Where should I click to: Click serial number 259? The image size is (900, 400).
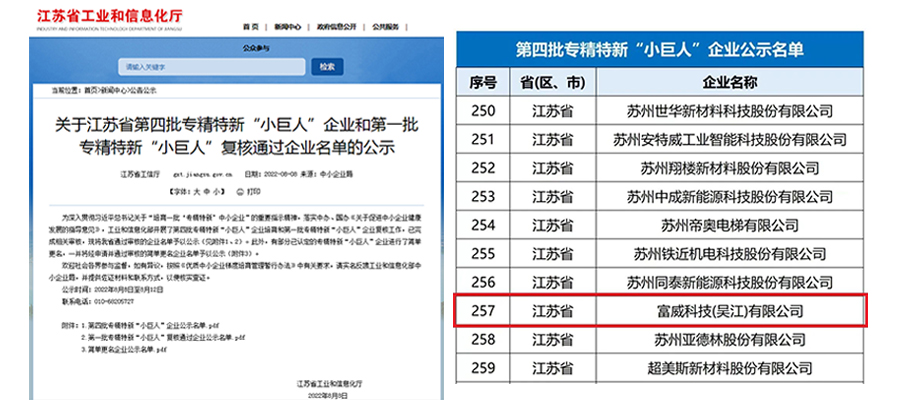(x=482, y=367)
